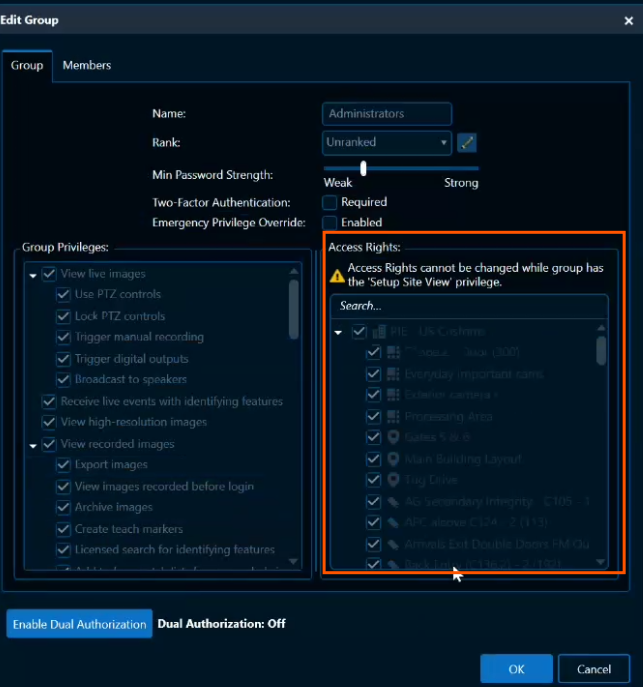Collapse the View live images tree node
Image resolution: width=643 pixels, height=687 pixels.
(33, 276)
